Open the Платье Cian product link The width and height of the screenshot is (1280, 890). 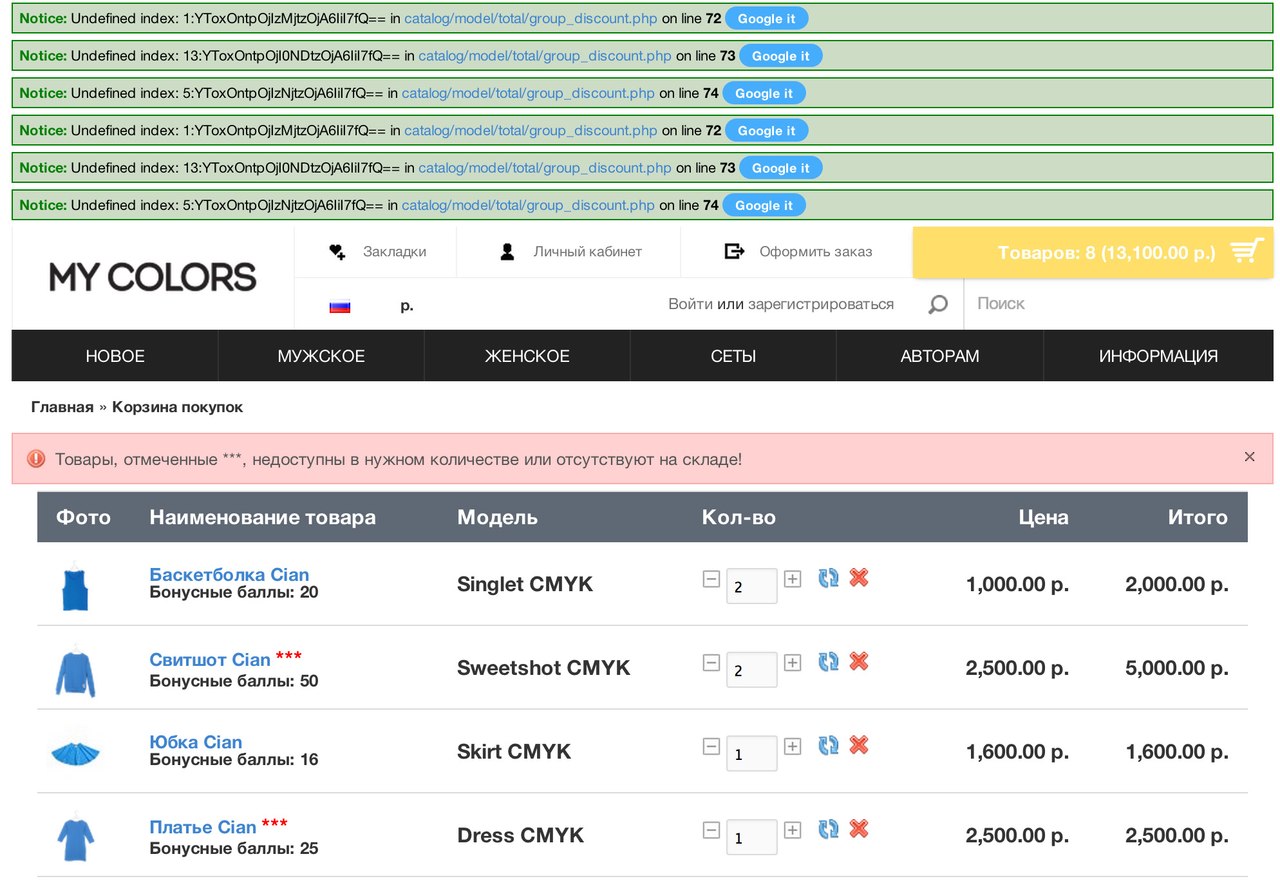click(203, 827)
